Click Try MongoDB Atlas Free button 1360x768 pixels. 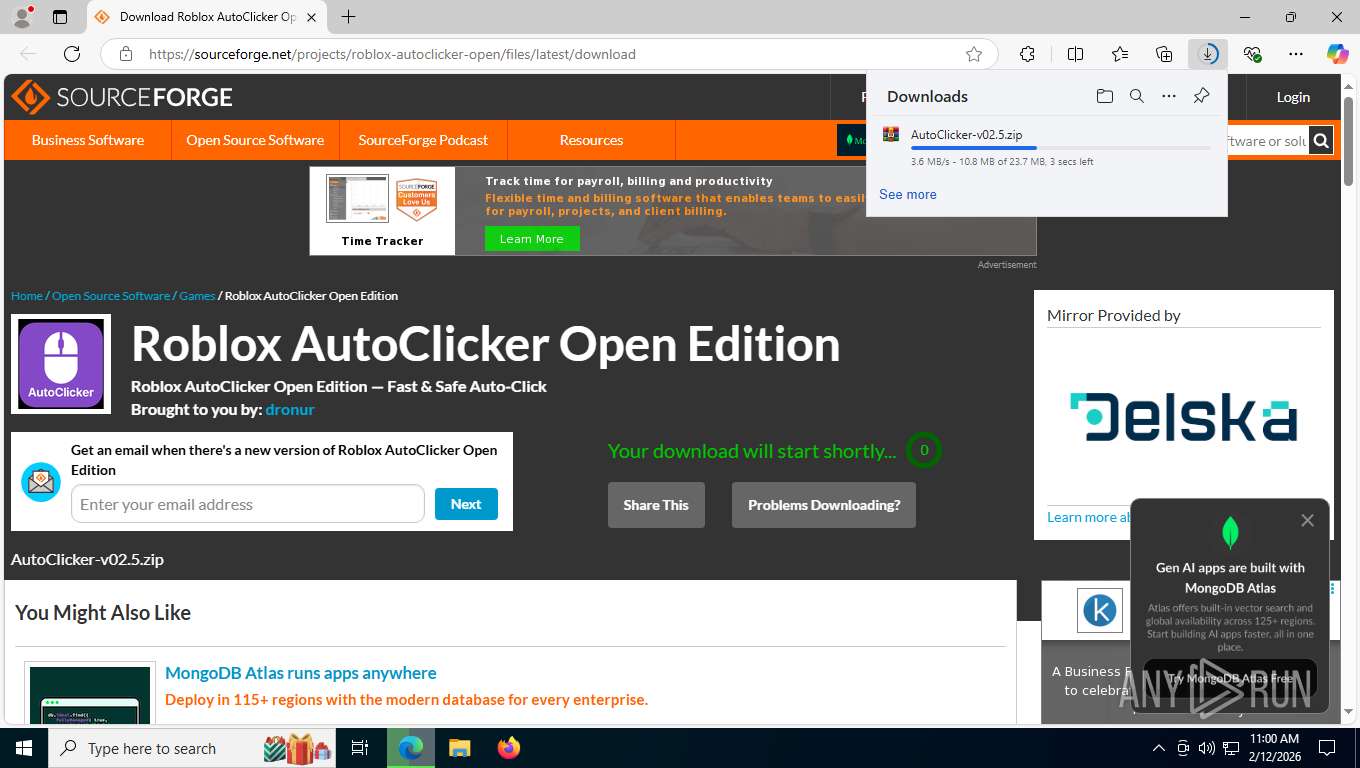coord(1230,678)
